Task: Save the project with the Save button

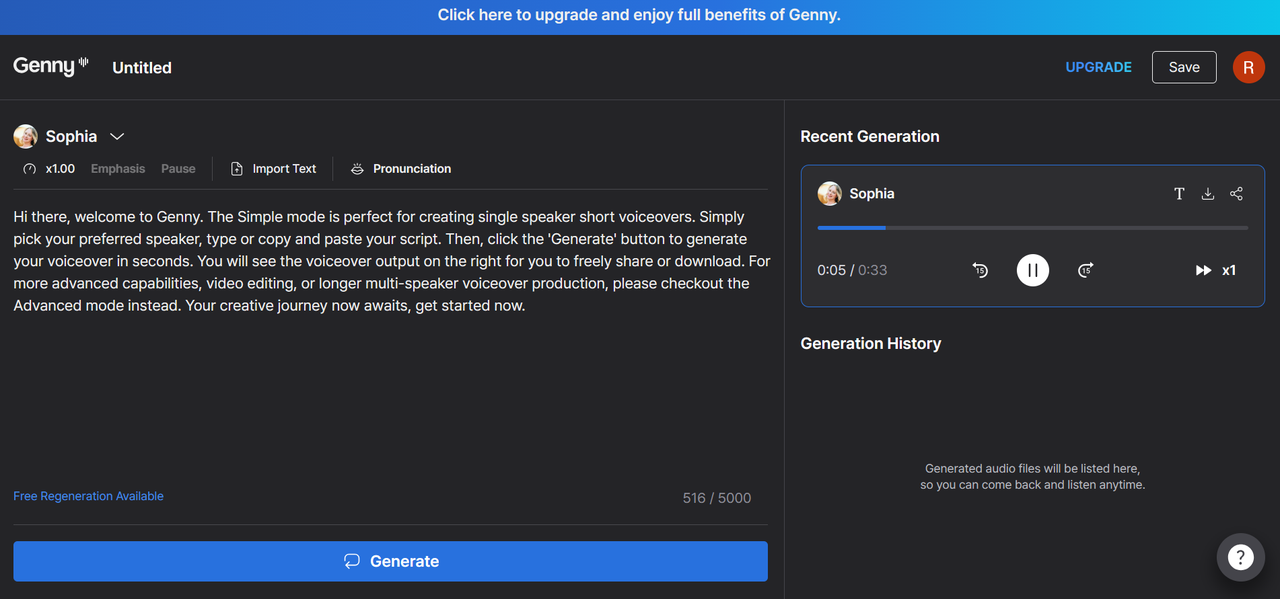Action: pyautogui.click(x=1184, y=67)
